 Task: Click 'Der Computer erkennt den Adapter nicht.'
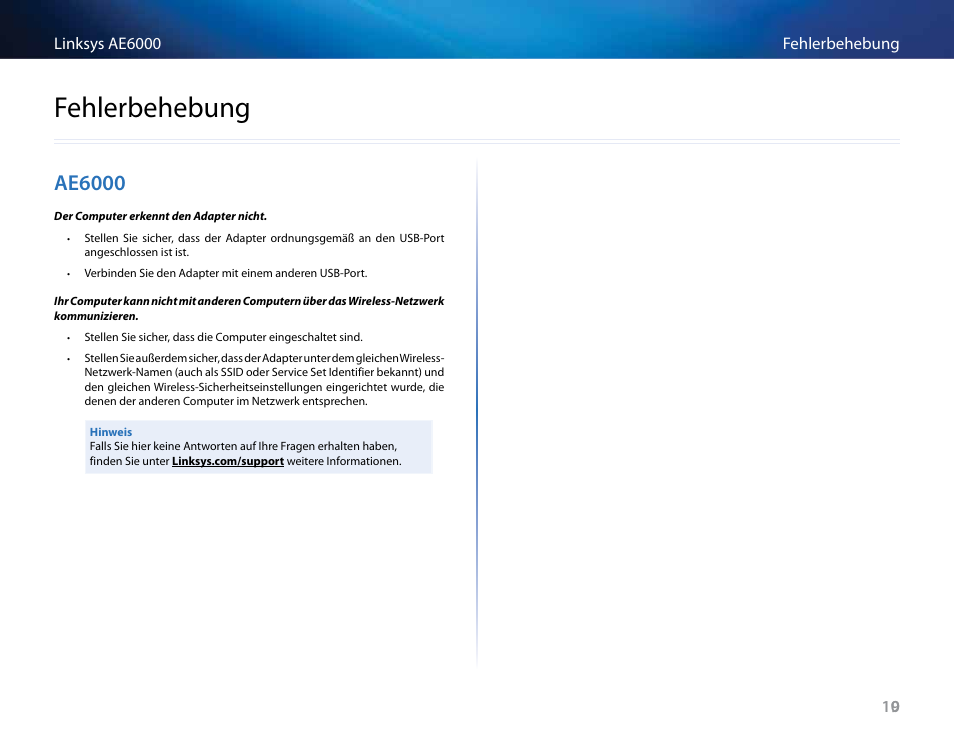(160, 216)
